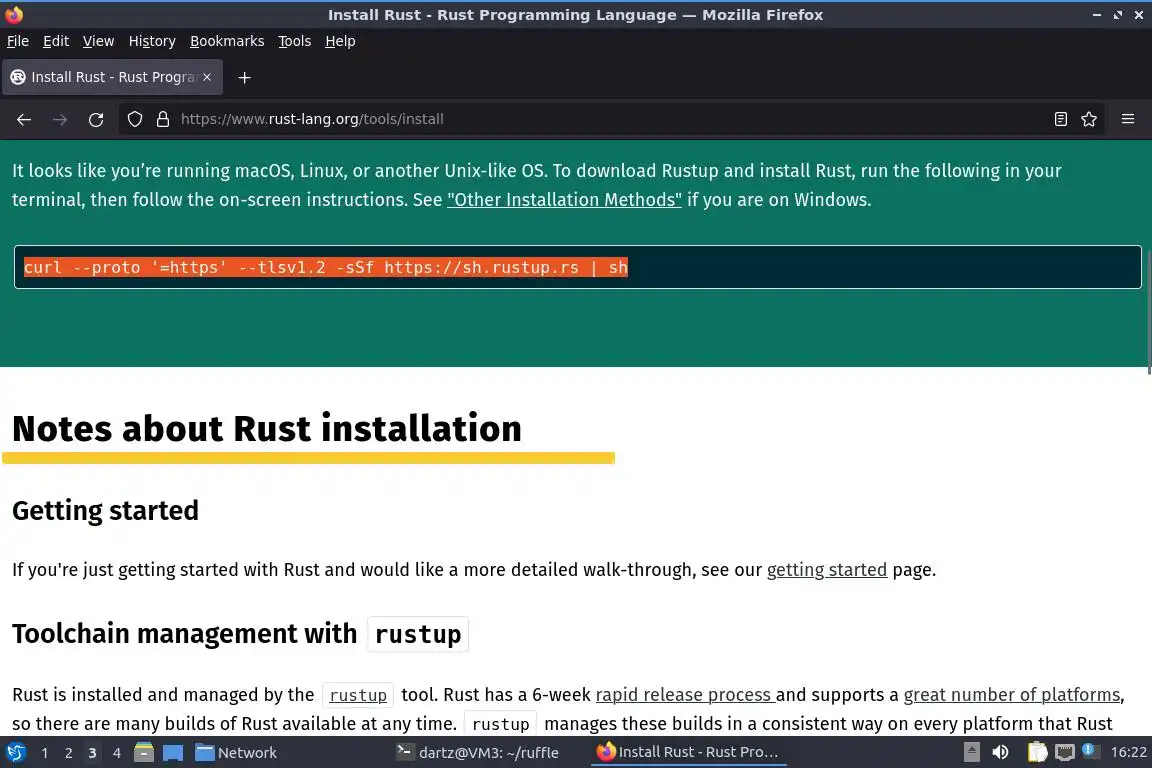Screen dimensions: 1152x768
Task: Switch to workspace 1
Action: point(45,753)
